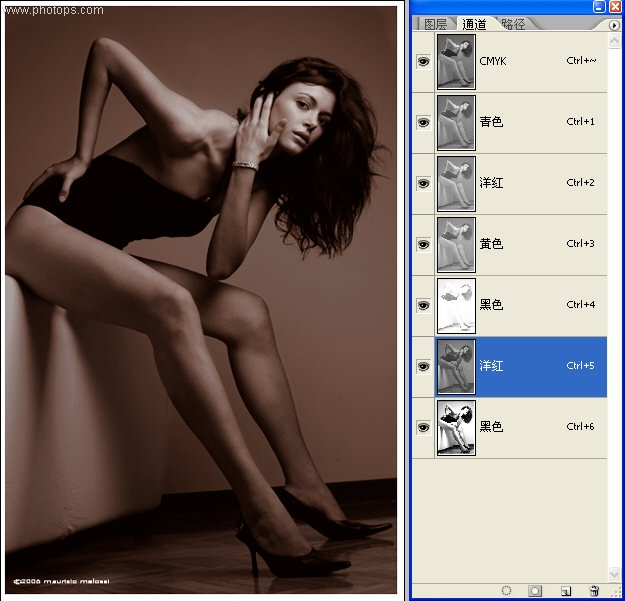Image resolution: width=625 pixels, height=601 pixels.
Task: Hide the CMYK channel eye icon
Action: pos(423,61)
